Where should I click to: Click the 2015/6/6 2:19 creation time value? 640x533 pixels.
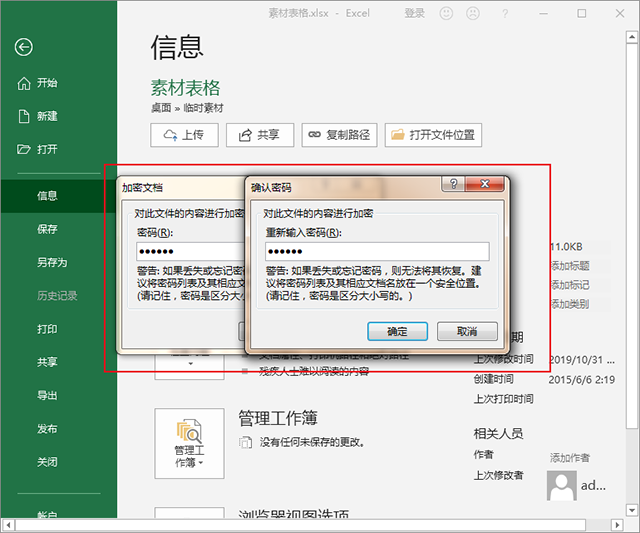[x=582, y=380]
